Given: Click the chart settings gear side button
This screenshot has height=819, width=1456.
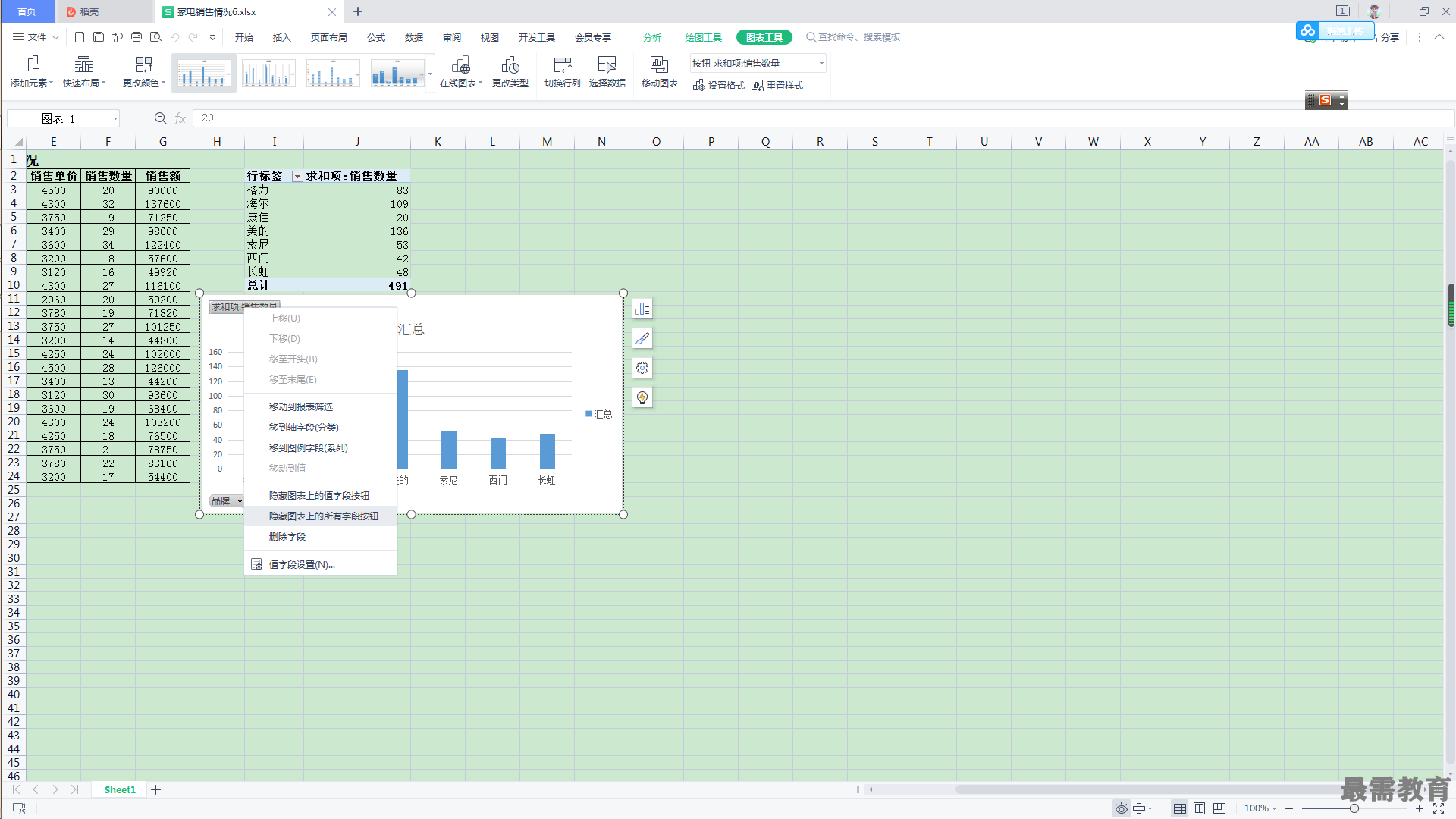Looking at the screenshot, I should click(642, 368).
